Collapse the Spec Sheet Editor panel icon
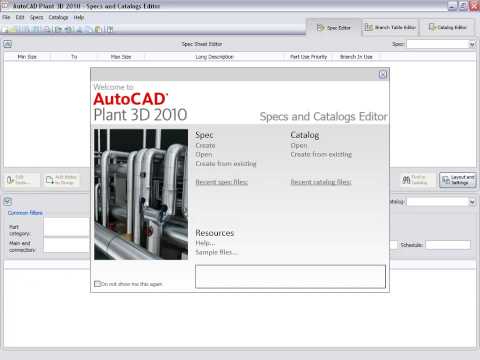Viewport: 480px width, 360px height. (x=8, y=44)
